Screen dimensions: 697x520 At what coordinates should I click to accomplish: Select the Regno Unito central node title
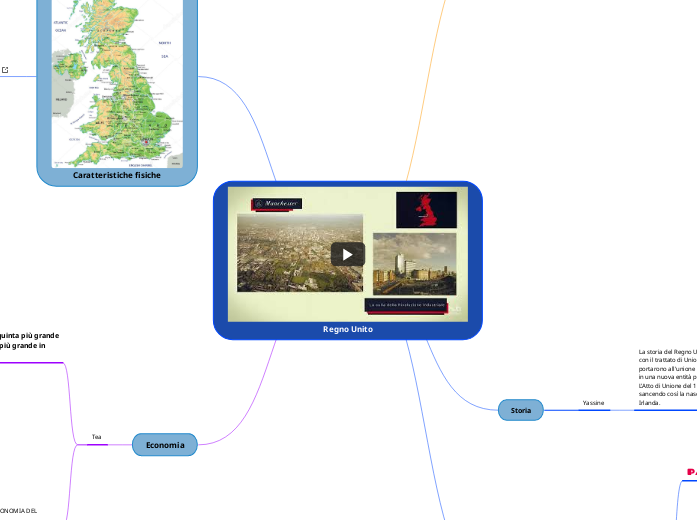tap(347, 329)
